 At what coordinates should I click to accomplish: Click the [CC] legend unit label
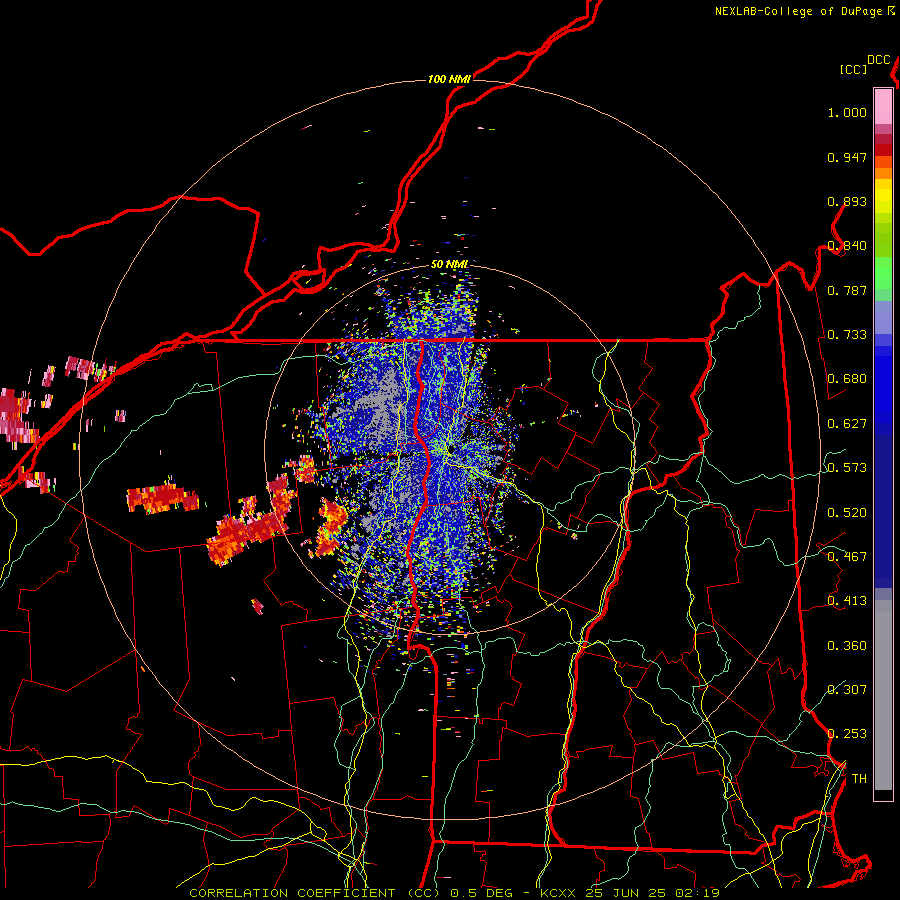[854, 69]
